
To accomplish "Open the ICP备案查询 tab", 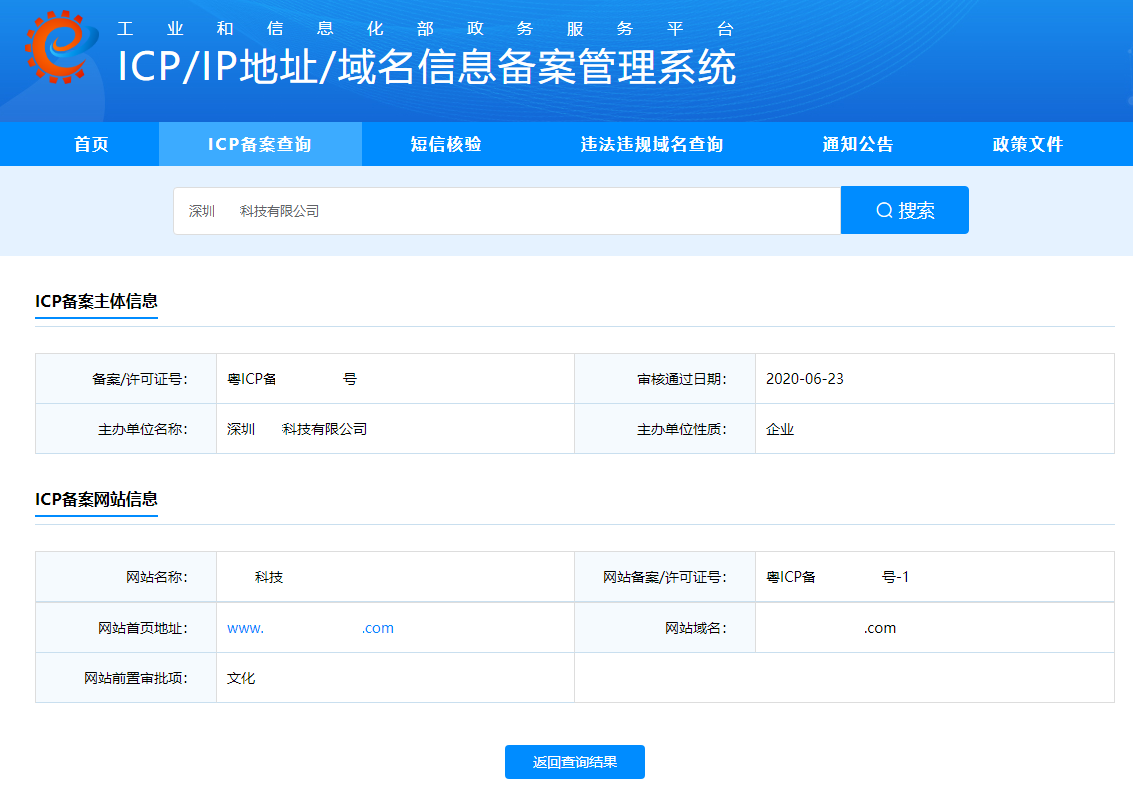I will point(259,143).
